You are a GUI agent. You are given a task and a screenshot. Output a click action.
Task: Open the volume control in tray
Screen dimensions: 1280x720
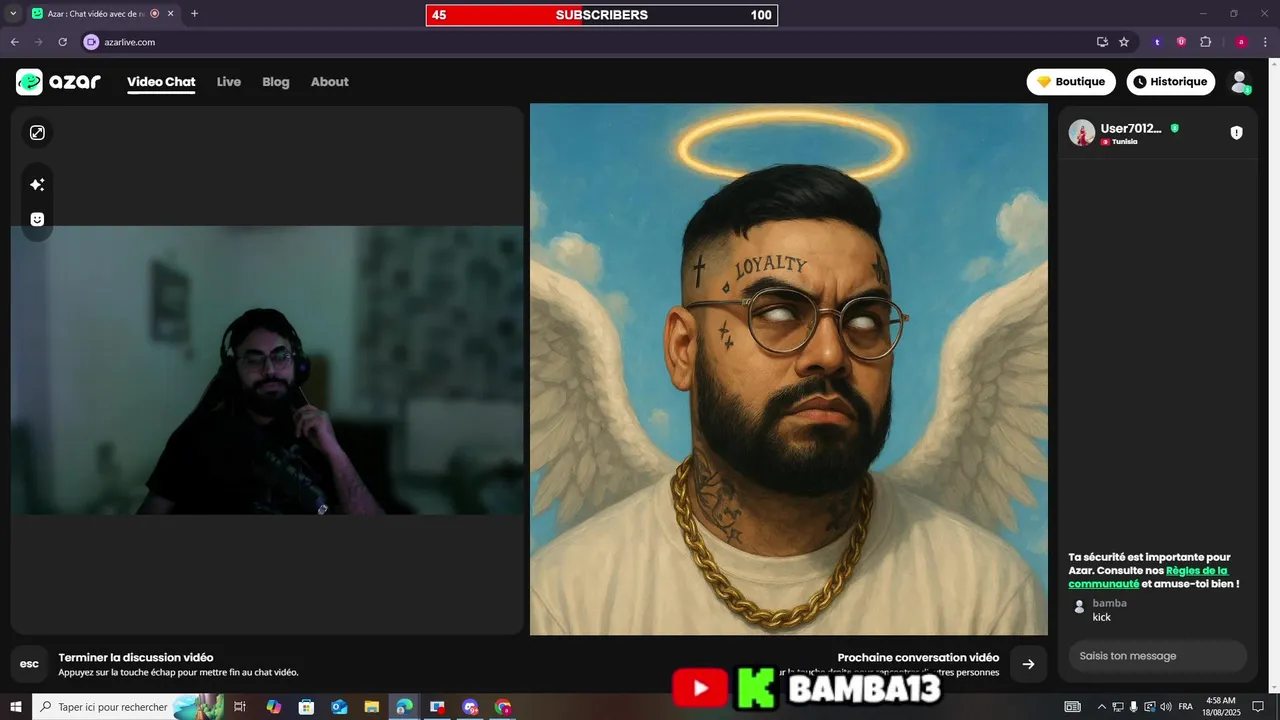pyautogui.click(x=1166, y=707)
